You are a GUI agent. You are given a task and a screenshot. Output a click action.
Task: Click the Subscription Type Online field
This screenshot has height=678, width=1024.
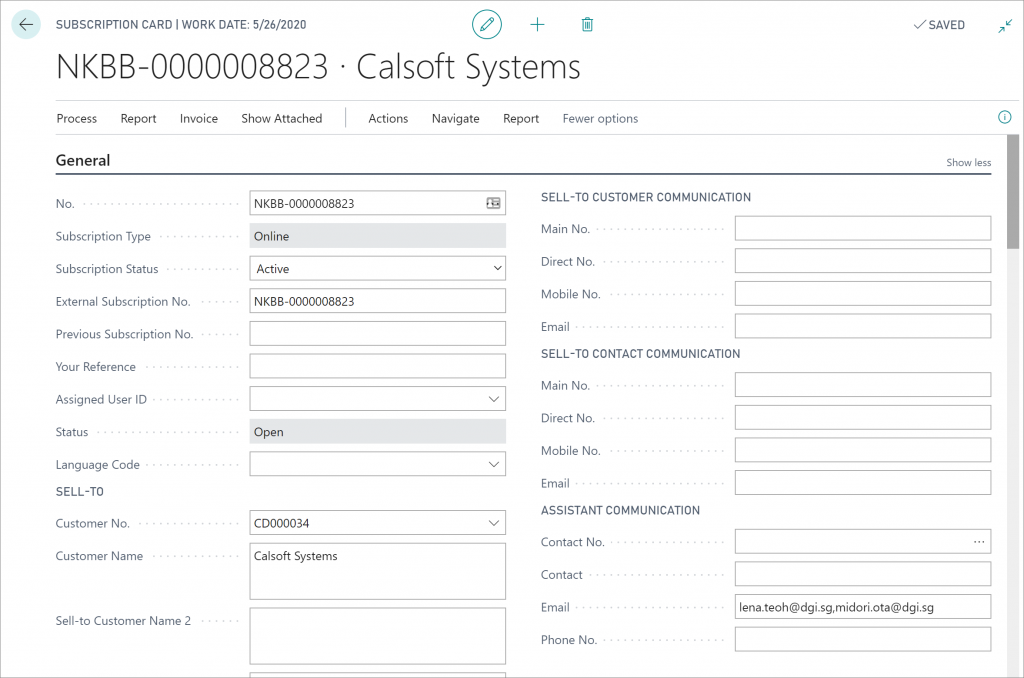pyautogui.click(x=377, y=236)
